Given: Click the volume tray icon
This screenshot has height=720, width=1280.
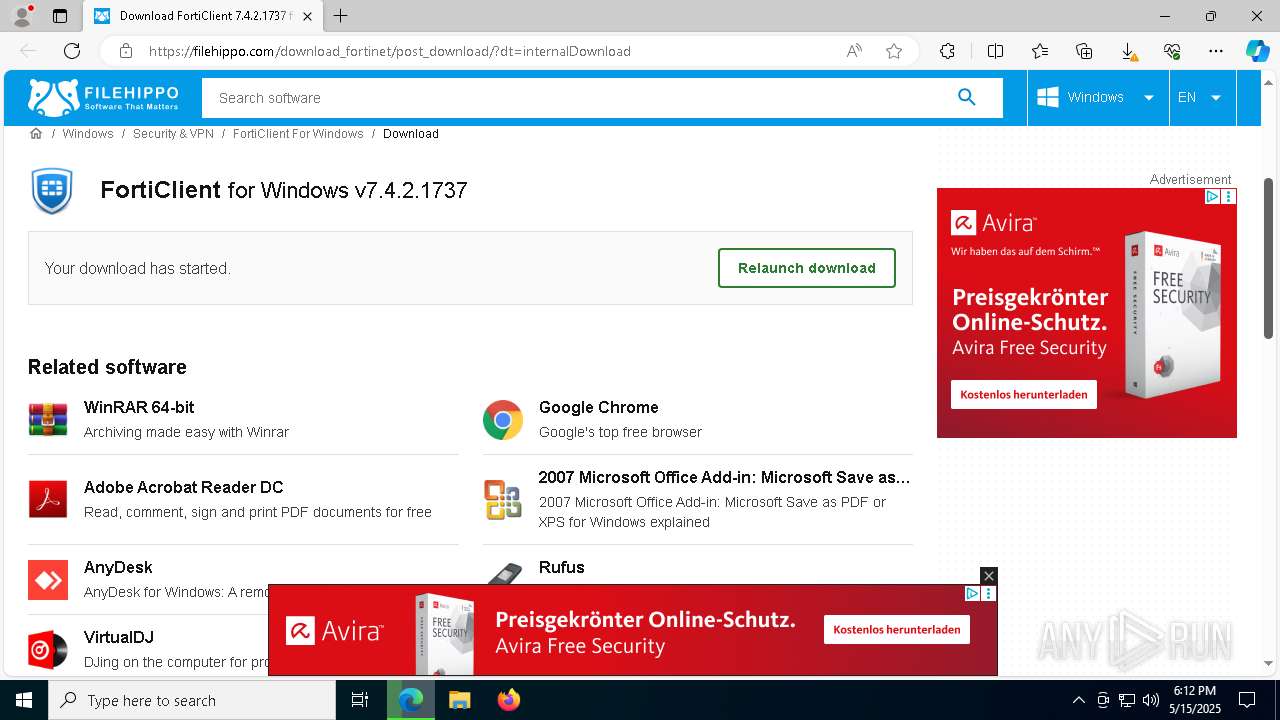Looking at the screenshot, I should [1151, 700].
